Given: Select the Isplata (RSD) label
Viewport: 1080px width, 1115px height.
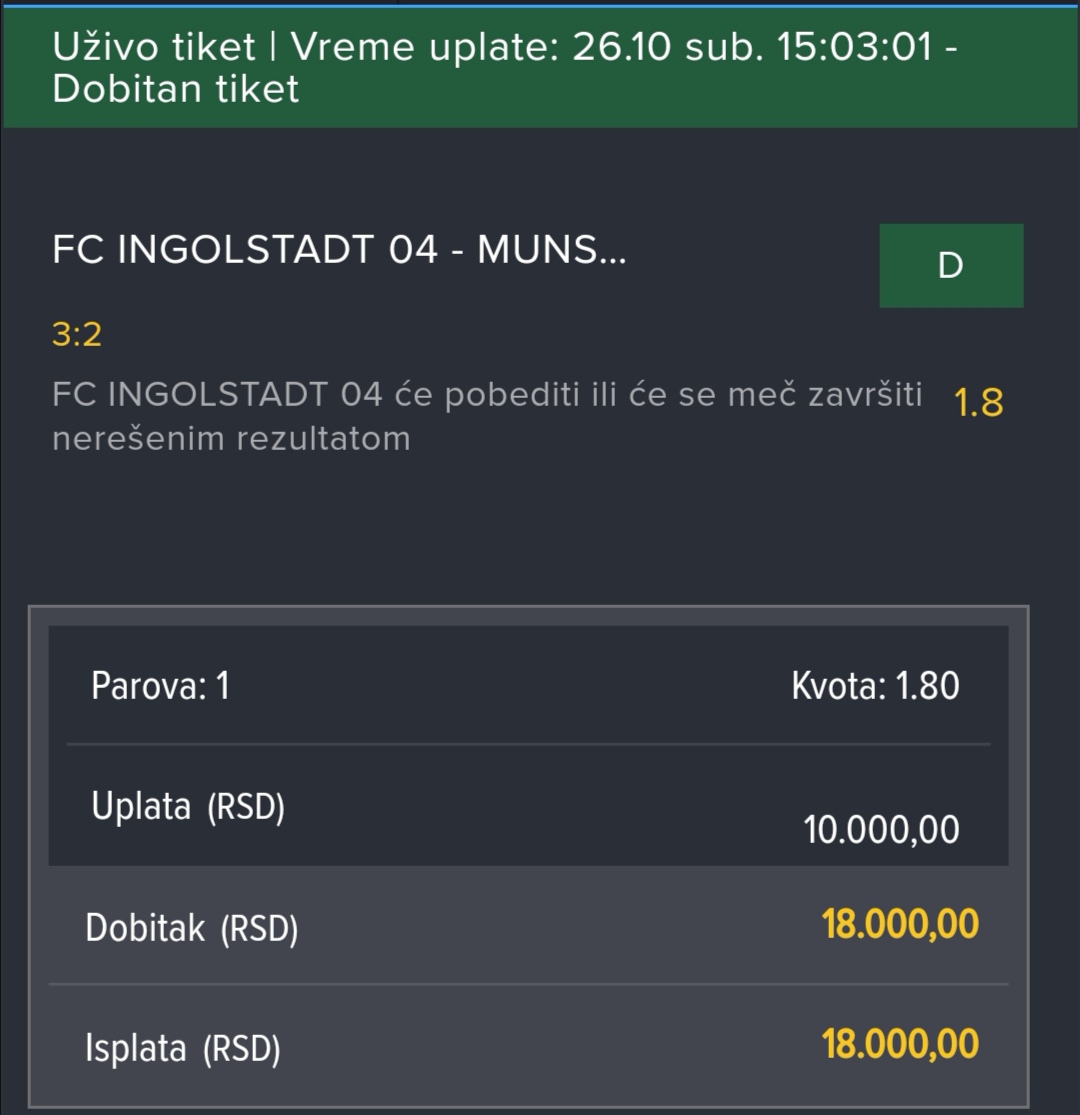Looking at the screenshot, I should [183, 1048].
